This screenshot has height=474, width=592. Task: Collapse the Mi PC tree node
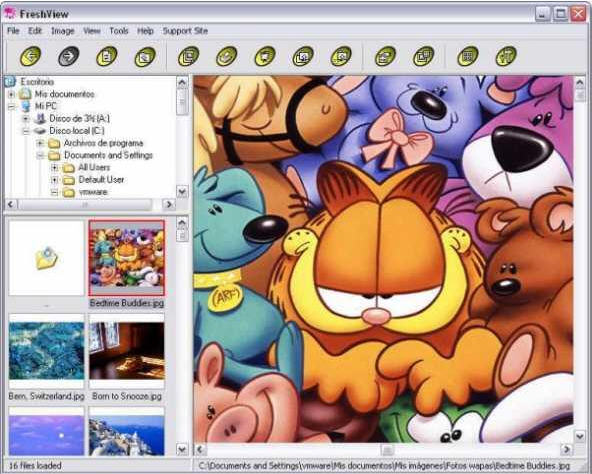pyautogui.click(x=11, y=107)
